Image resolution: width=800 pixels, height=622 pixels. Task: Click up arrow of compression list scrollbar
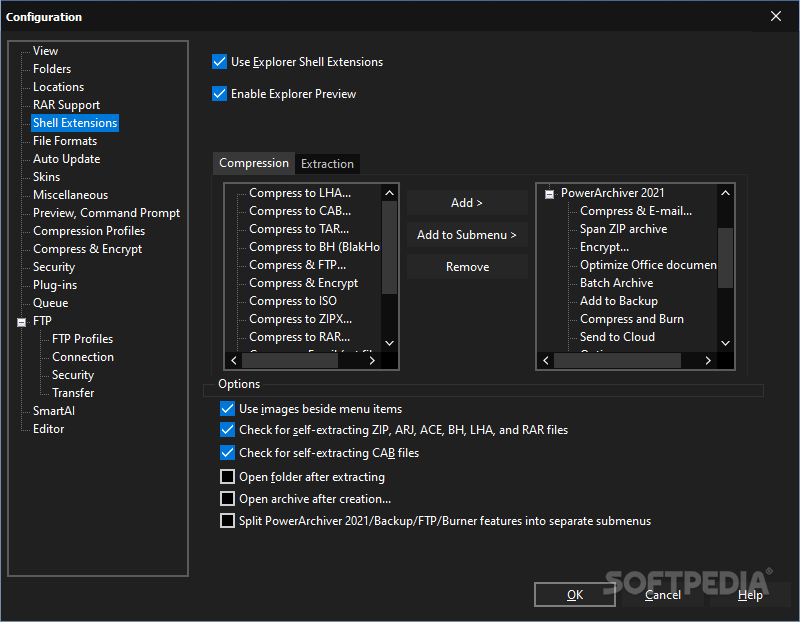(389, 193)
